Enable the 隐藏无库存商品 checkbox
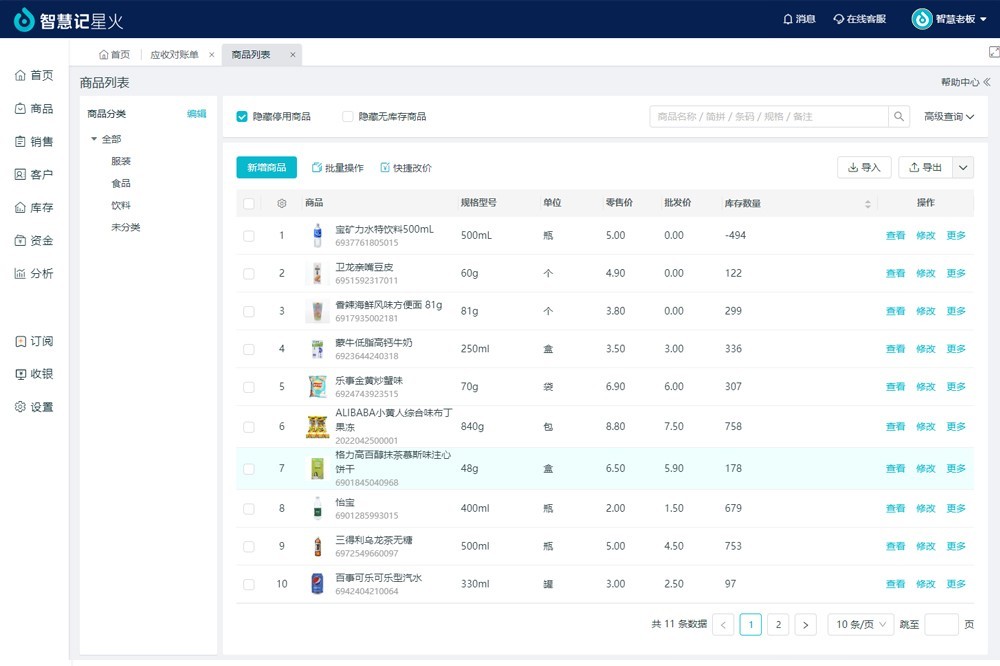 click(348, 117)
